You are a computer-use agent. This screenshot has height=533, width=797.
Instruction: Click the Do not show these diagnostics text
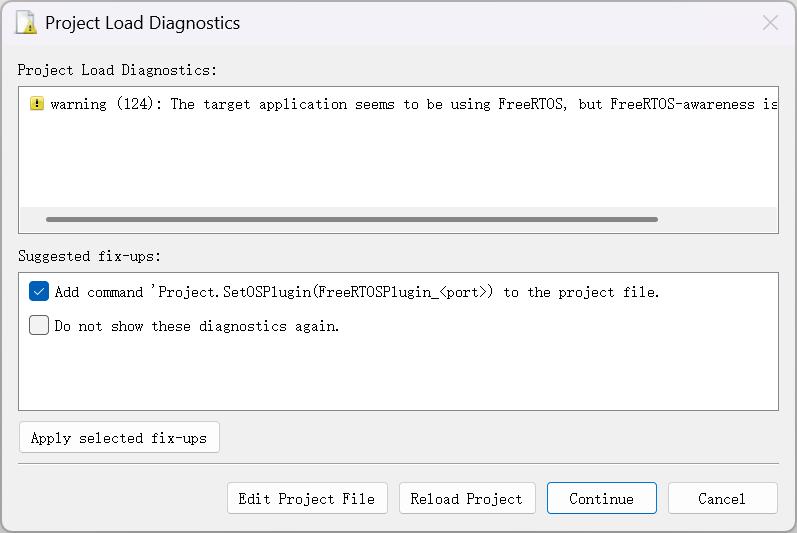197,326
